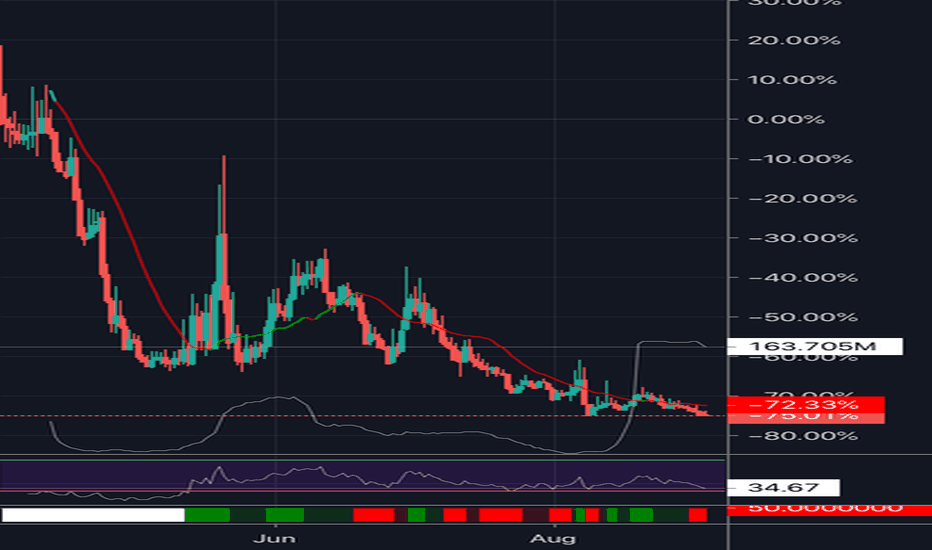This screenshot has height=550, width=932.
Task: Click the 0.00% axis label
Action: 786,120
